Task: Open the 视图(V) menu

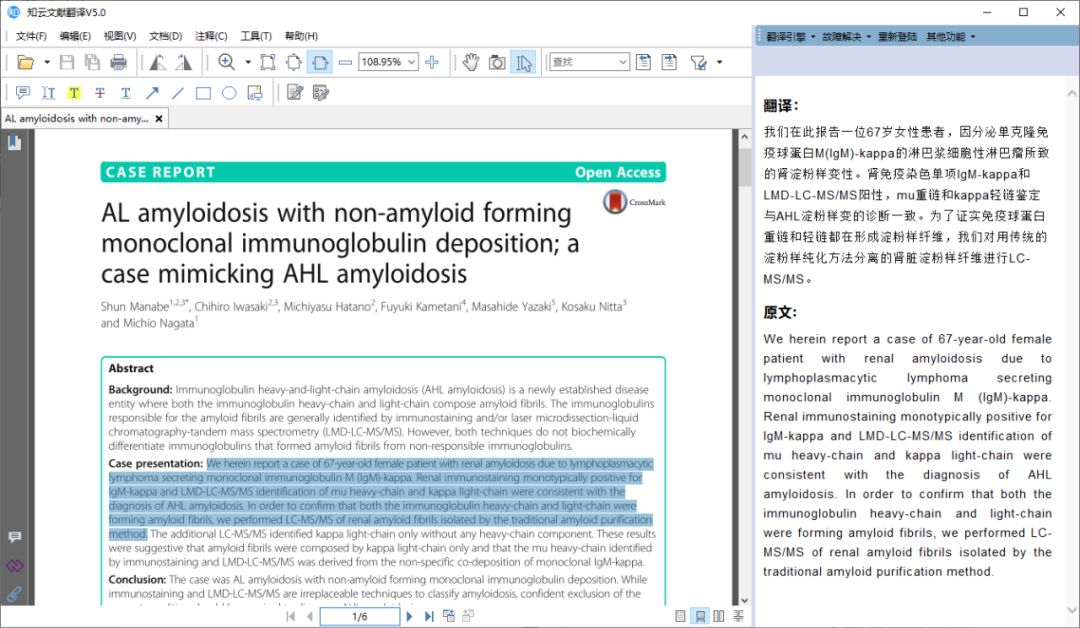Action: [x=120, y=36]
